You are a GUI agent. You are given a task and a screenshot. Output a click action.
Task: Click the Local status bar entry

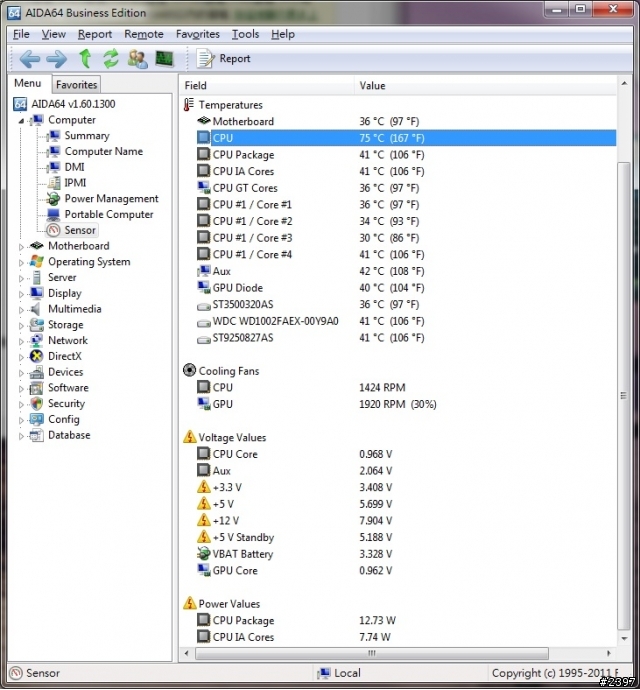coord(339,673)
